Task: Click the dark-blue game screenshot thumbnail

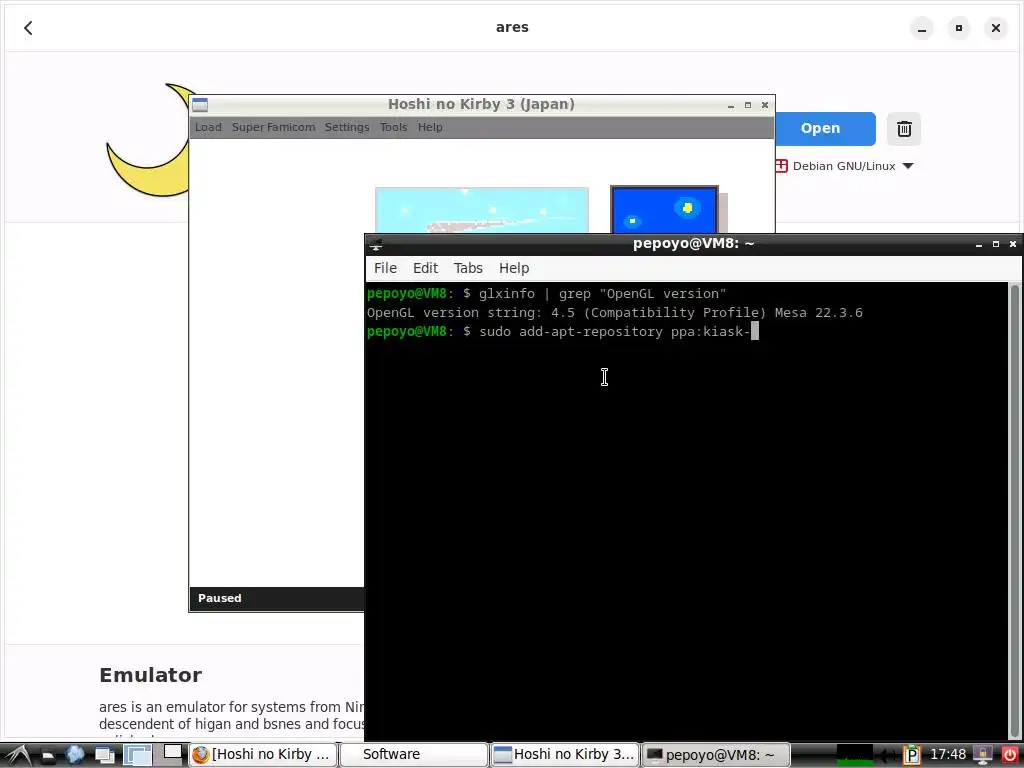Action: click(x=664, y=209)
